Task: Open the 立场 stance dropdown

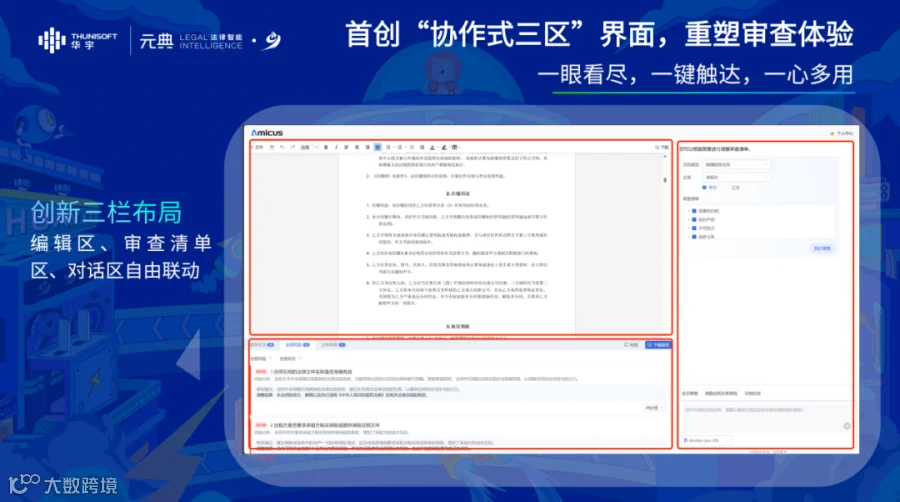Action: (x=736, y=177)
